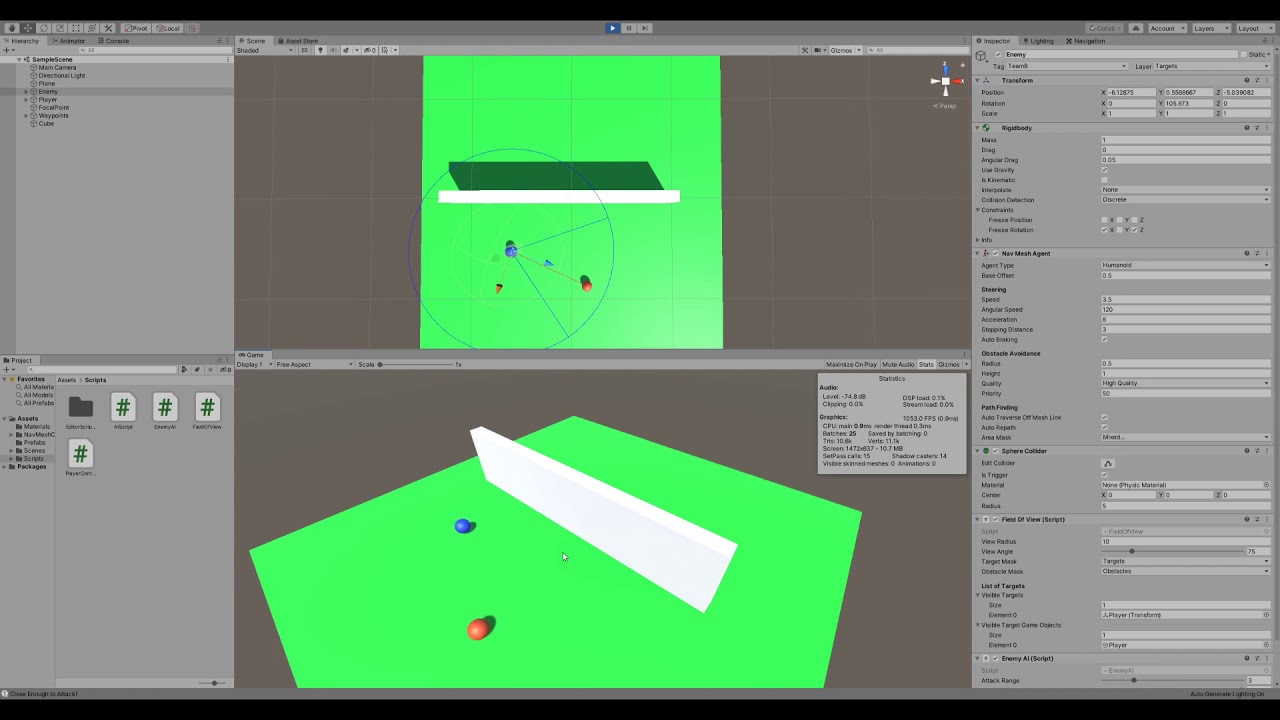Toggle Enemy object active checkbox
The width and height of the screenshot is (1280, 720).
(998, 54)
